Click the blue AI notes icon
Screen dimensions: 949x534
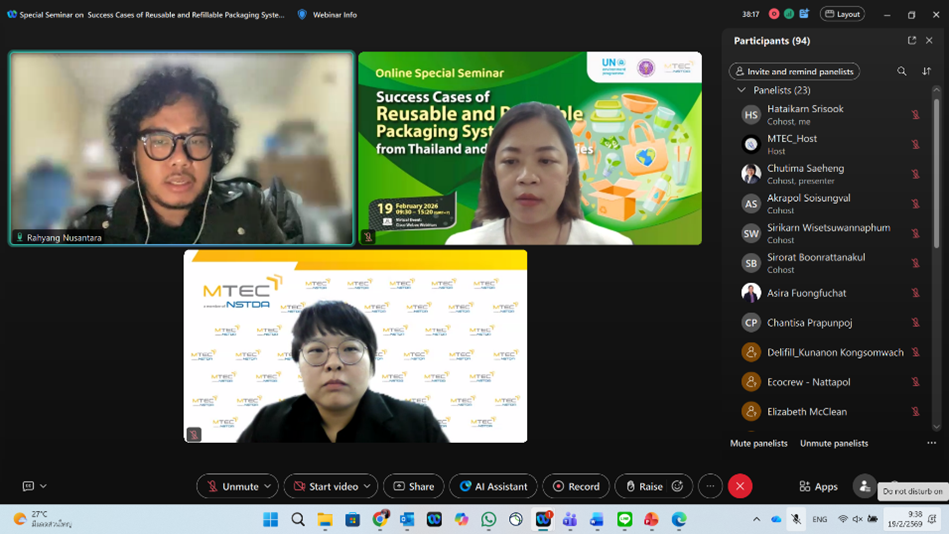pyautogui.click(x=803, y=14)
